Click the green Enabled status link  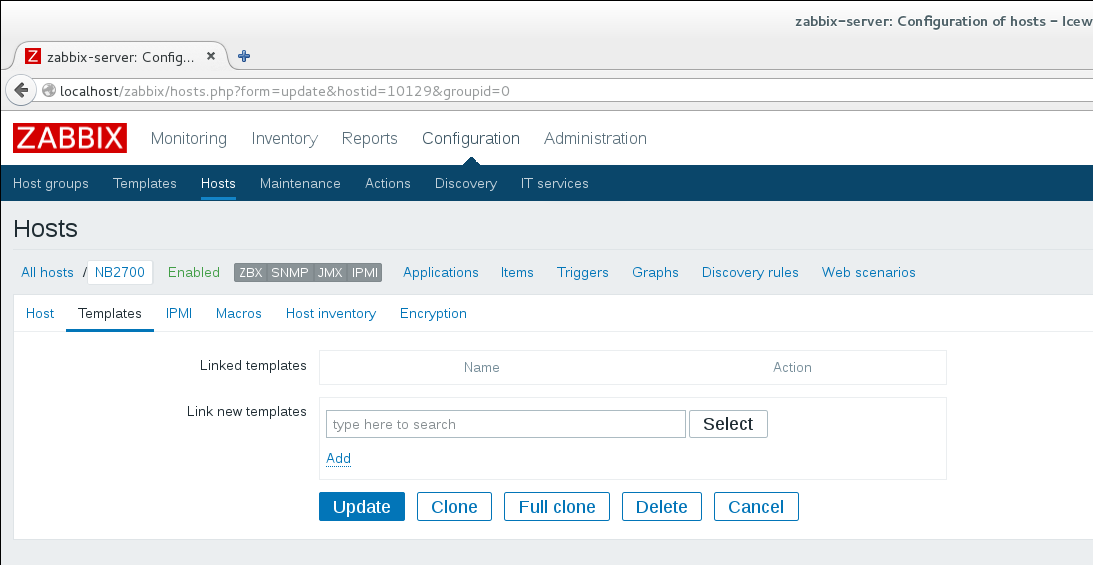tap(194, 272)
